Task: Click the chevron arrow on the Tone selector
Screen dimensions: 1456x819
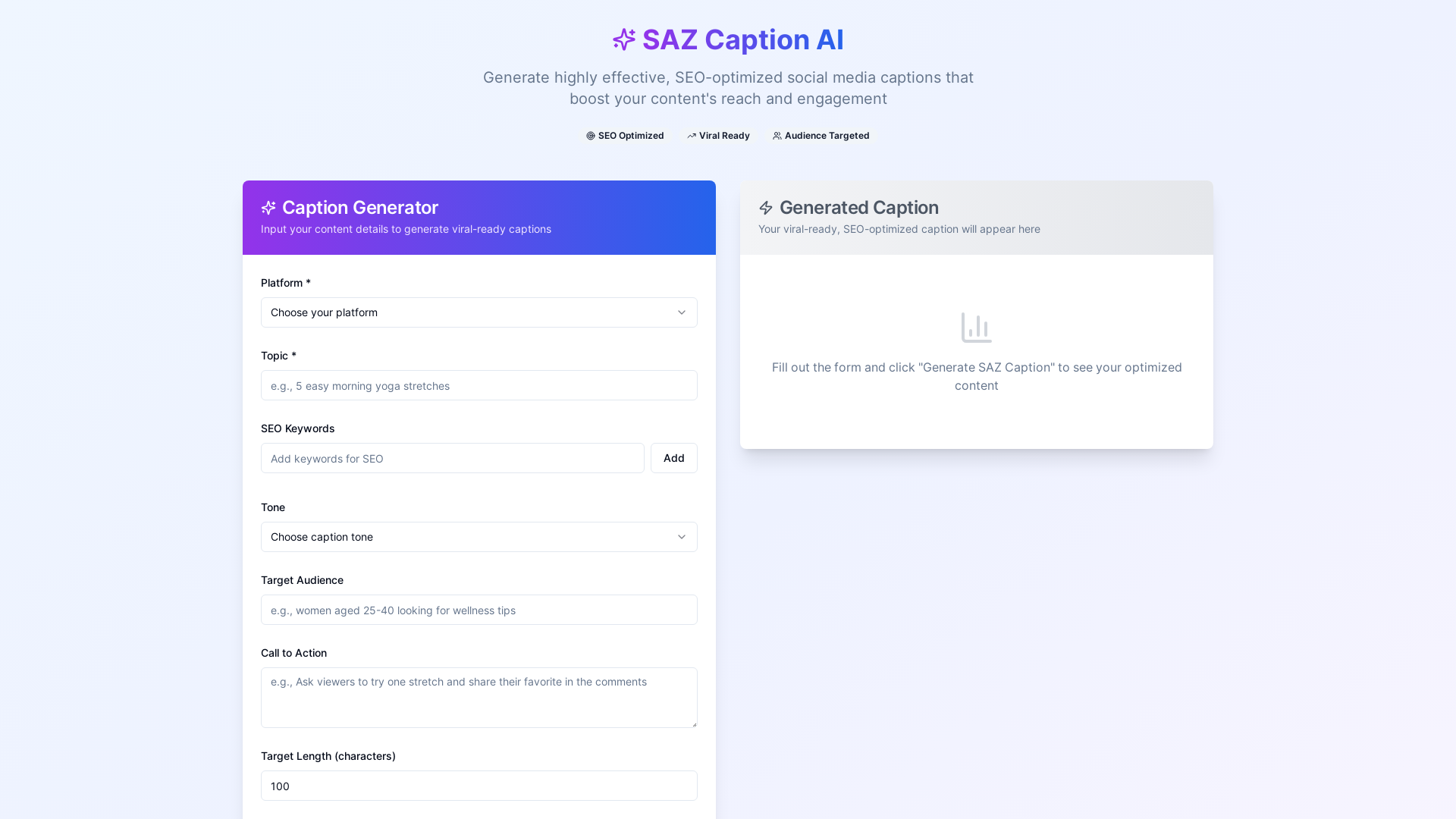Action: [682, 537]
